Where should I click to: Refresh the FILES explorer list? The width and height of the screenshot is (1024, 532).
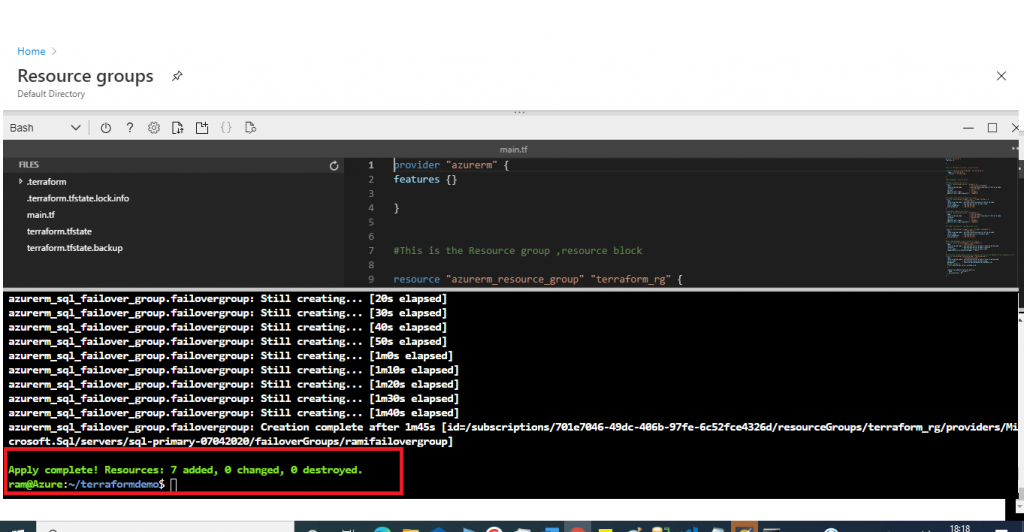(x=334, y=166)
